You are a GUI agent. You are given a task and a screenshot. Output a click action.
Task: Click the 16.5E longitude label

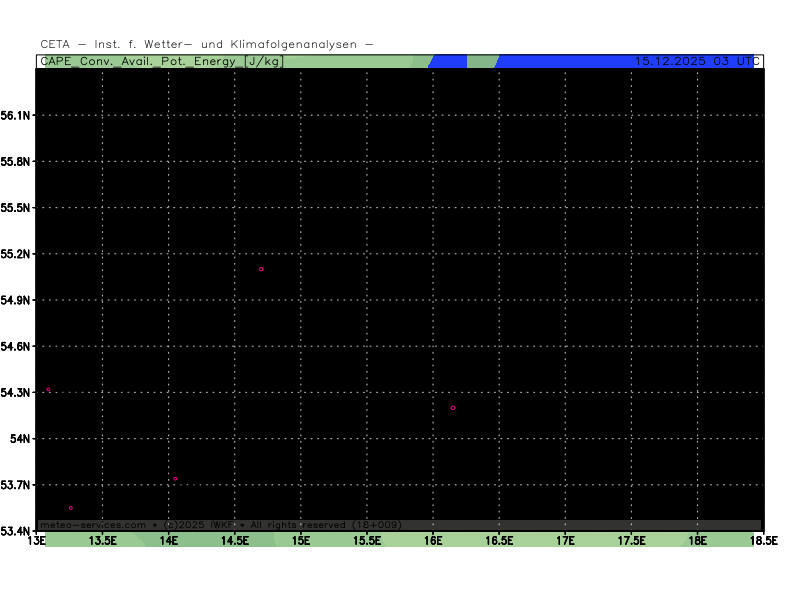499,541
